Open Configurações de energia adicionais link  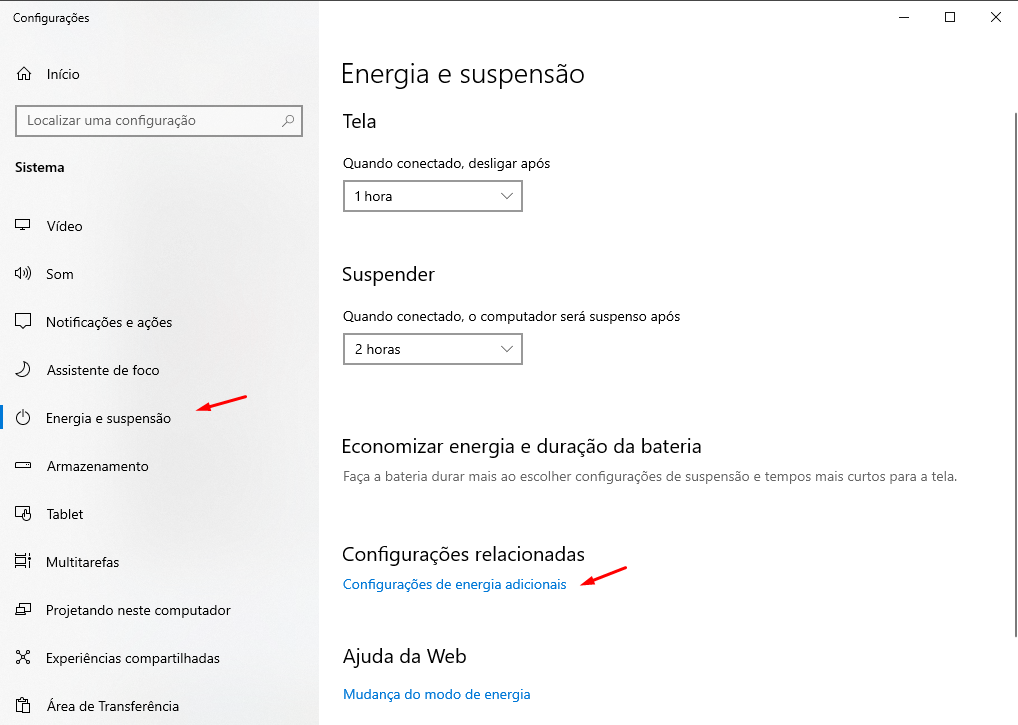[454, 584]
